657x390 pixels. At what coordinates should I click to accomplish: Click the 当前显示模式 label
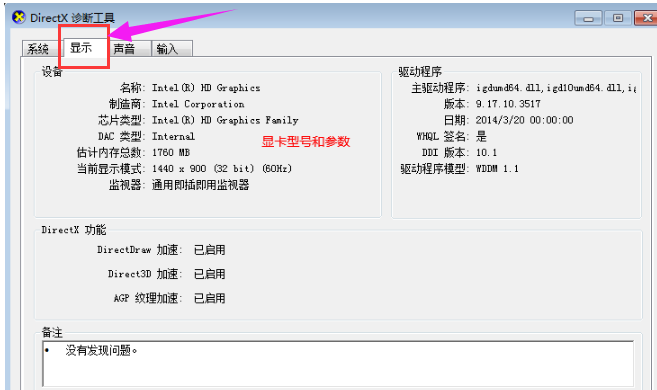[x=111, y=169]
